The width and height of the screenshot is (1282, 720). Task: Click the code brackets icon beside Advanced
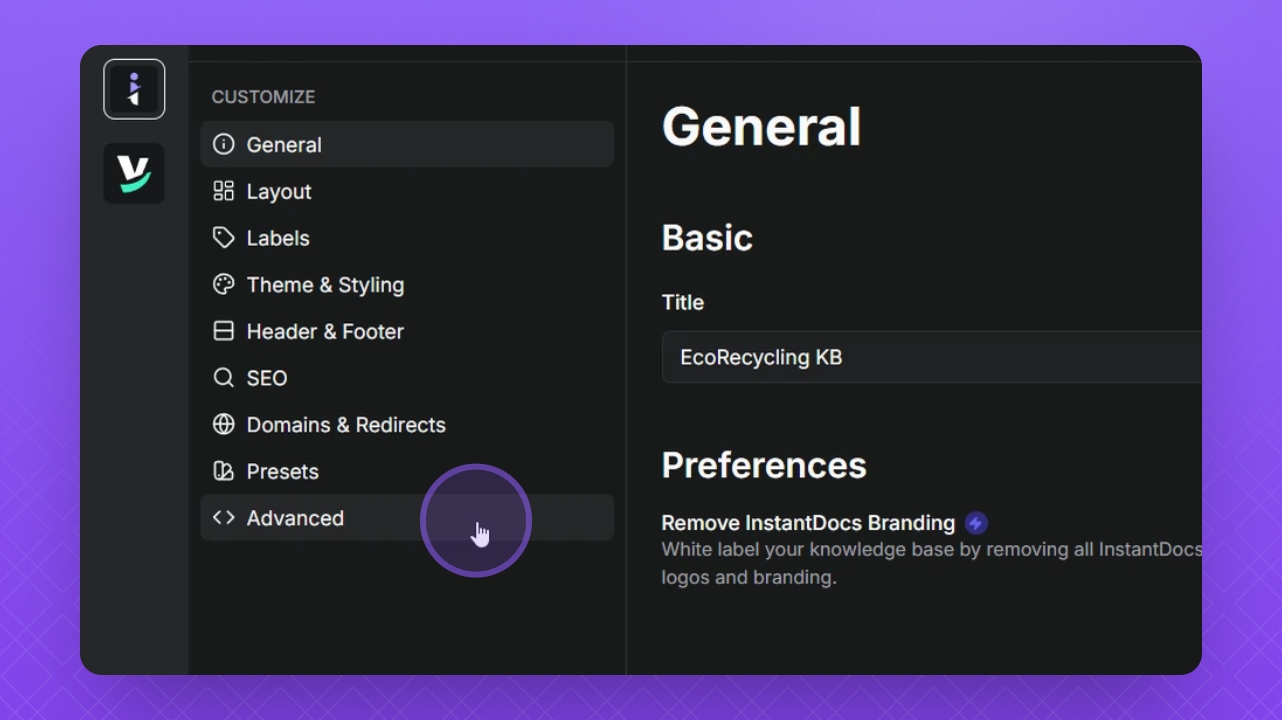(224, 518)
